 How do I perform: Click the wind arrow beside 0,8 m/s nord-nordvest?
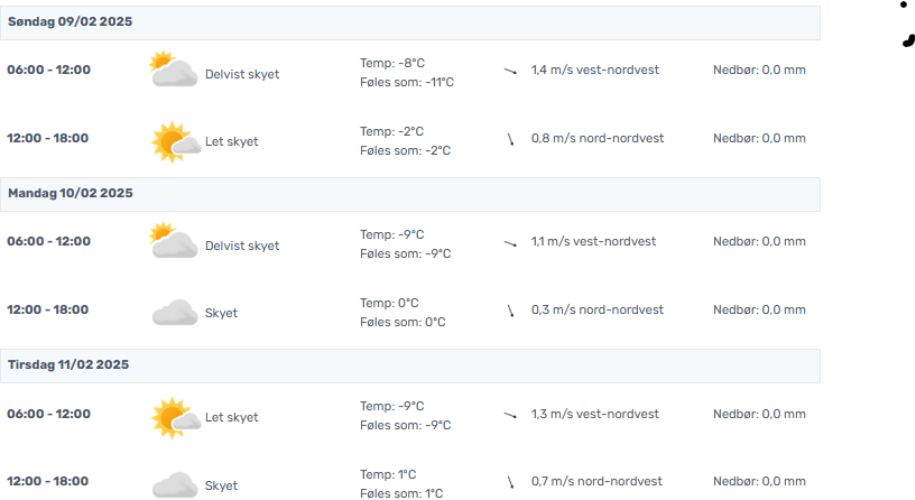coord(511,139)
